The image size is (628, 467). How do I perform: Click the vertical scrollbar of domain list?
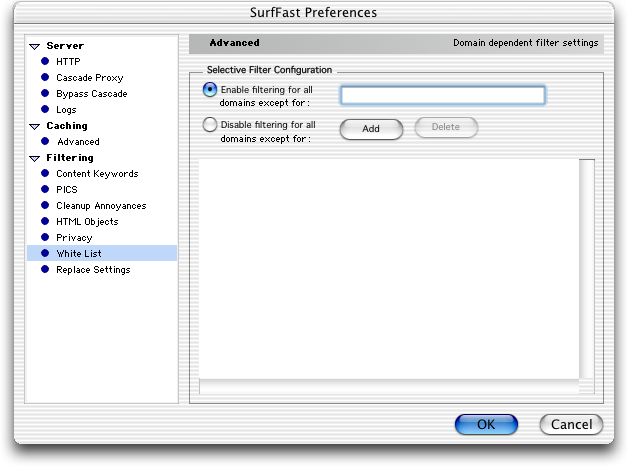tap(587, 269)
